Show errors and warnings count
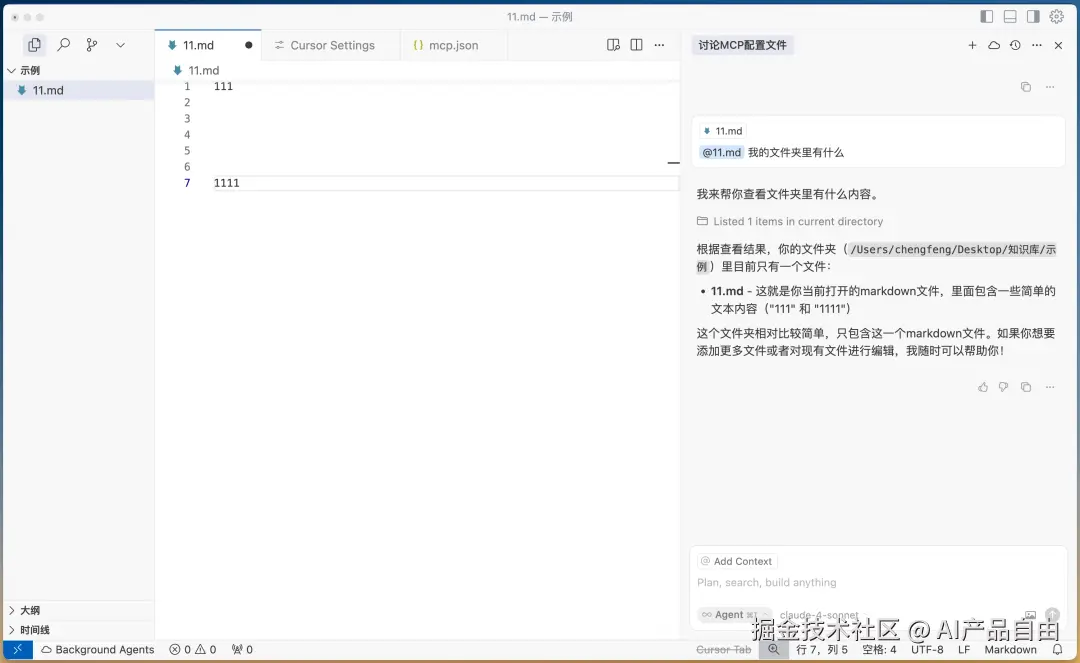The height and width of the screenshot is (663, 1080). [193, 649]
